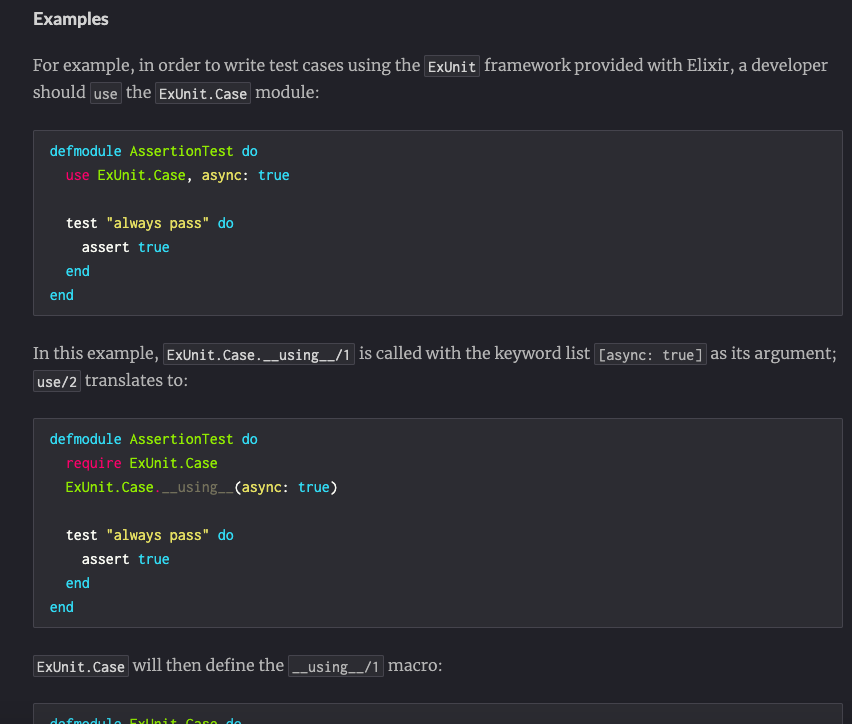This screenshot has height=724, width=852.
Task: Click the inline 'use' code in the paragraph
Action: (x=105, y=93)
